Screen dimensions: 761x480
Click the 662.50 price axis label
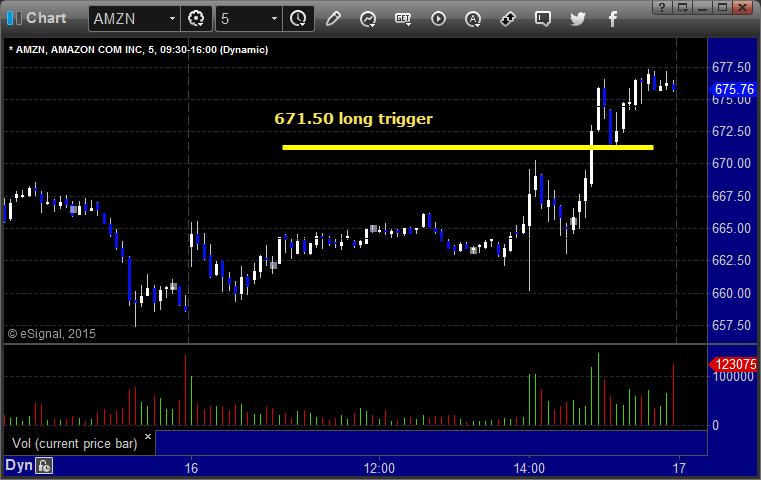click(x=731, y=261)
